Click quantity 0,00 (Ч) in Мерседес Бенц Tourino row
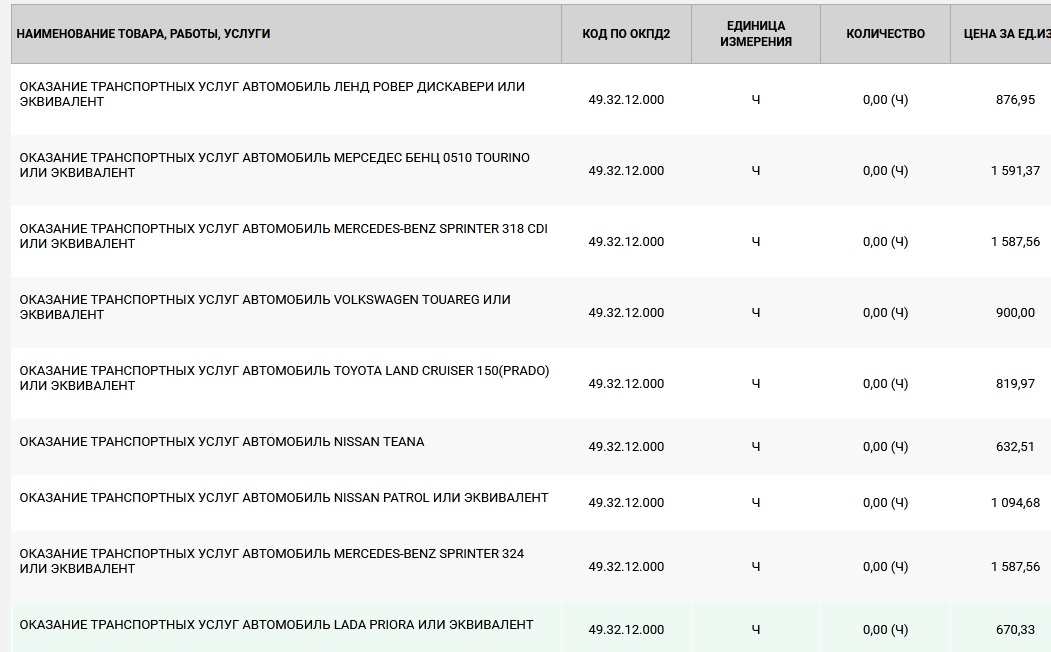Image resolution: width=1051 pixels, height=652 pixels. 885,171
